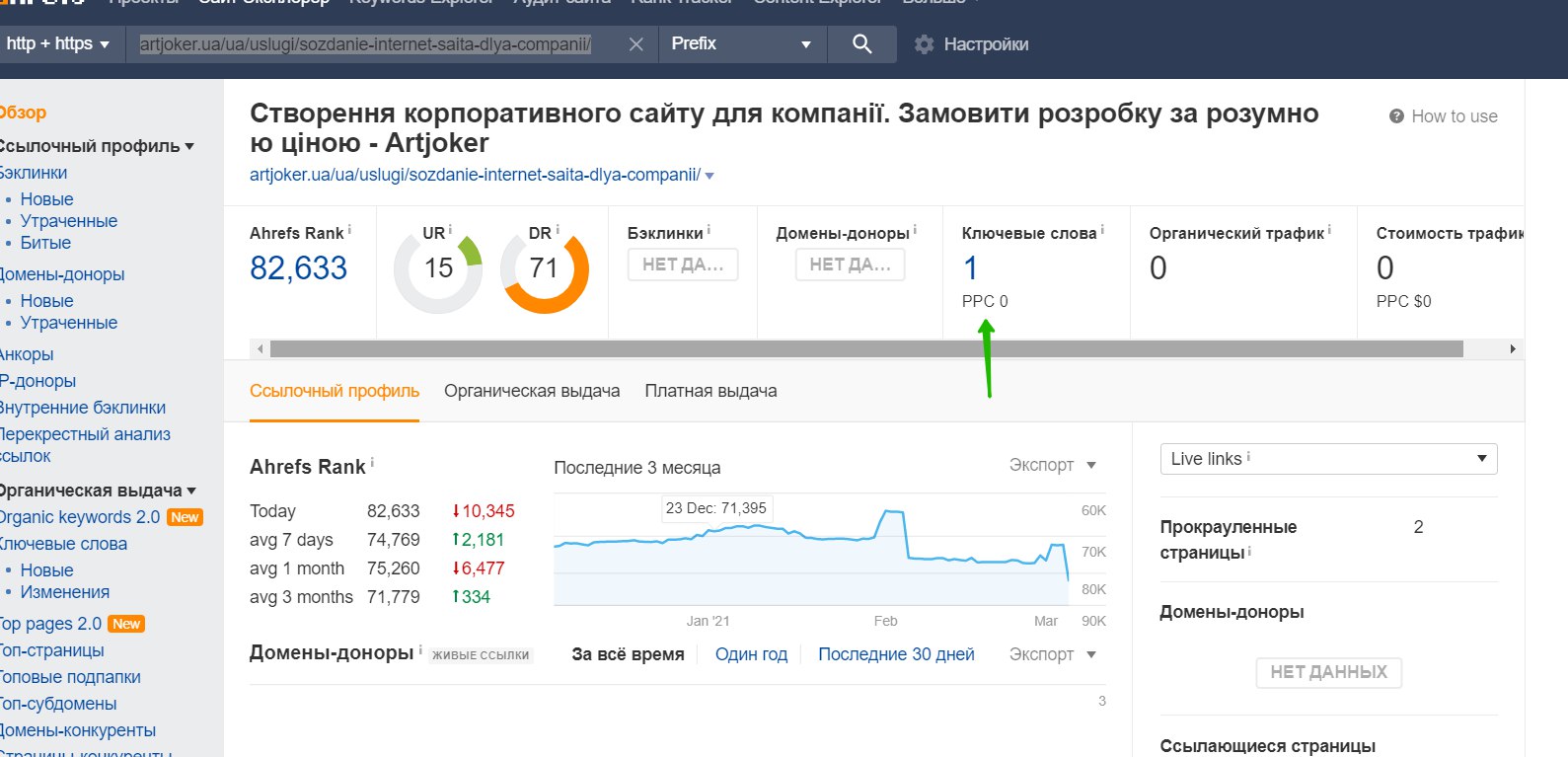Open Анкоры in the sidebar
1568x757 pixels.
click(27, 354)
